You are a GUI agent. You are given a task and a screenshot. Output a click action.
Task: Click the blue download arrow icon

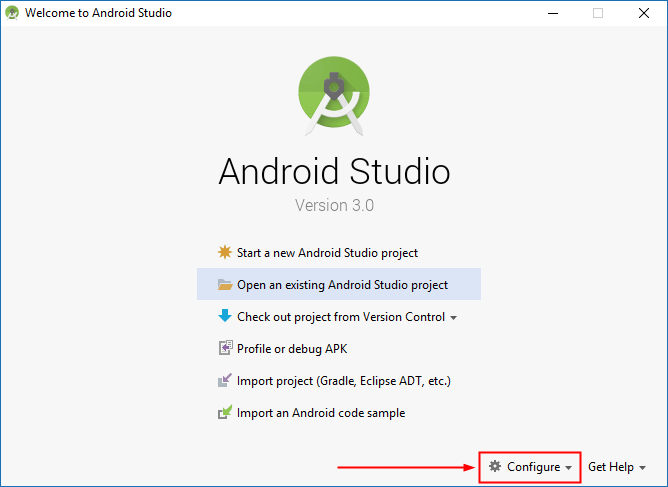click(x=225, y=316)
